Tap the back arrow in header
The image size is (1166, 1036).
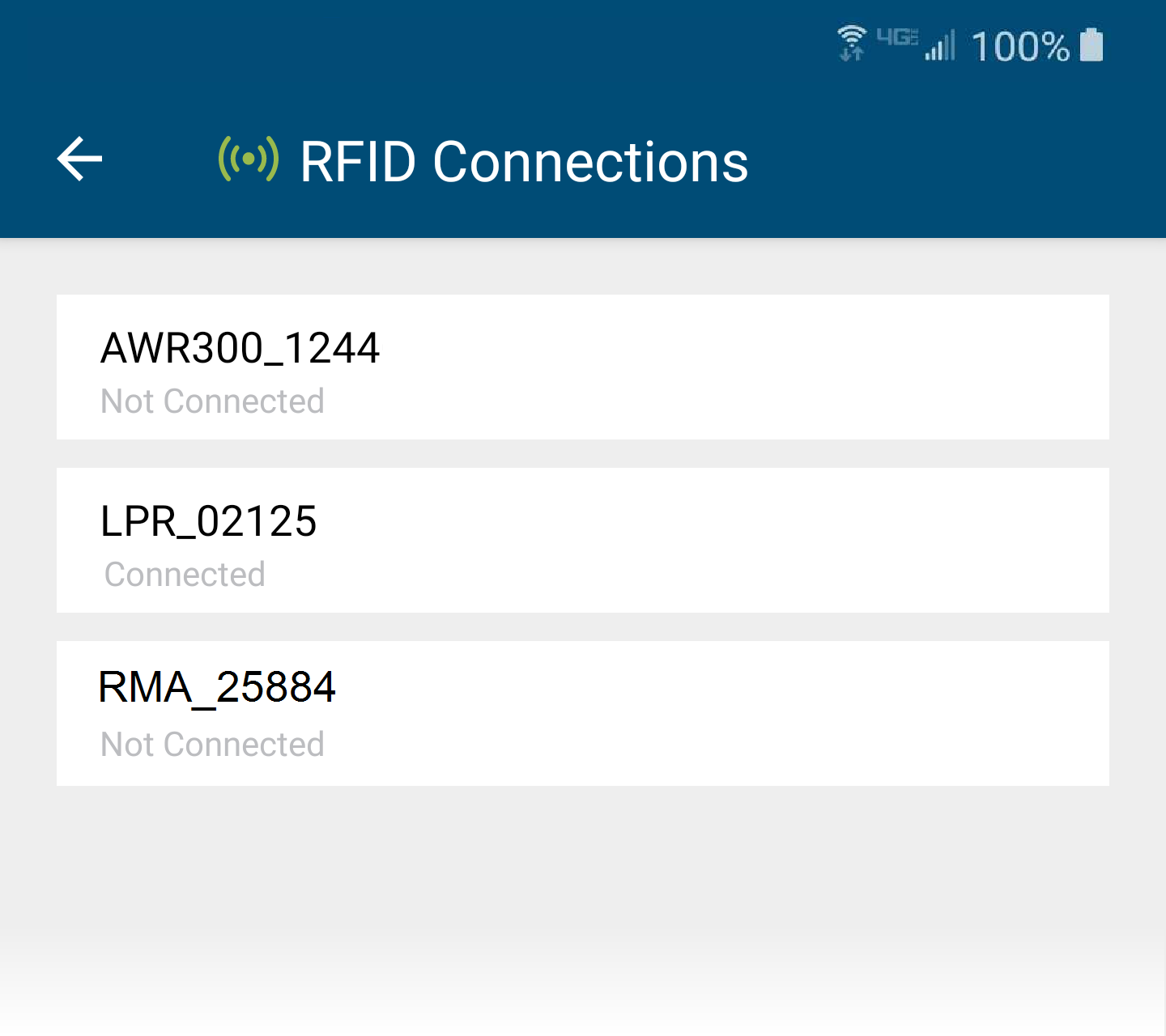click(79, 159)
